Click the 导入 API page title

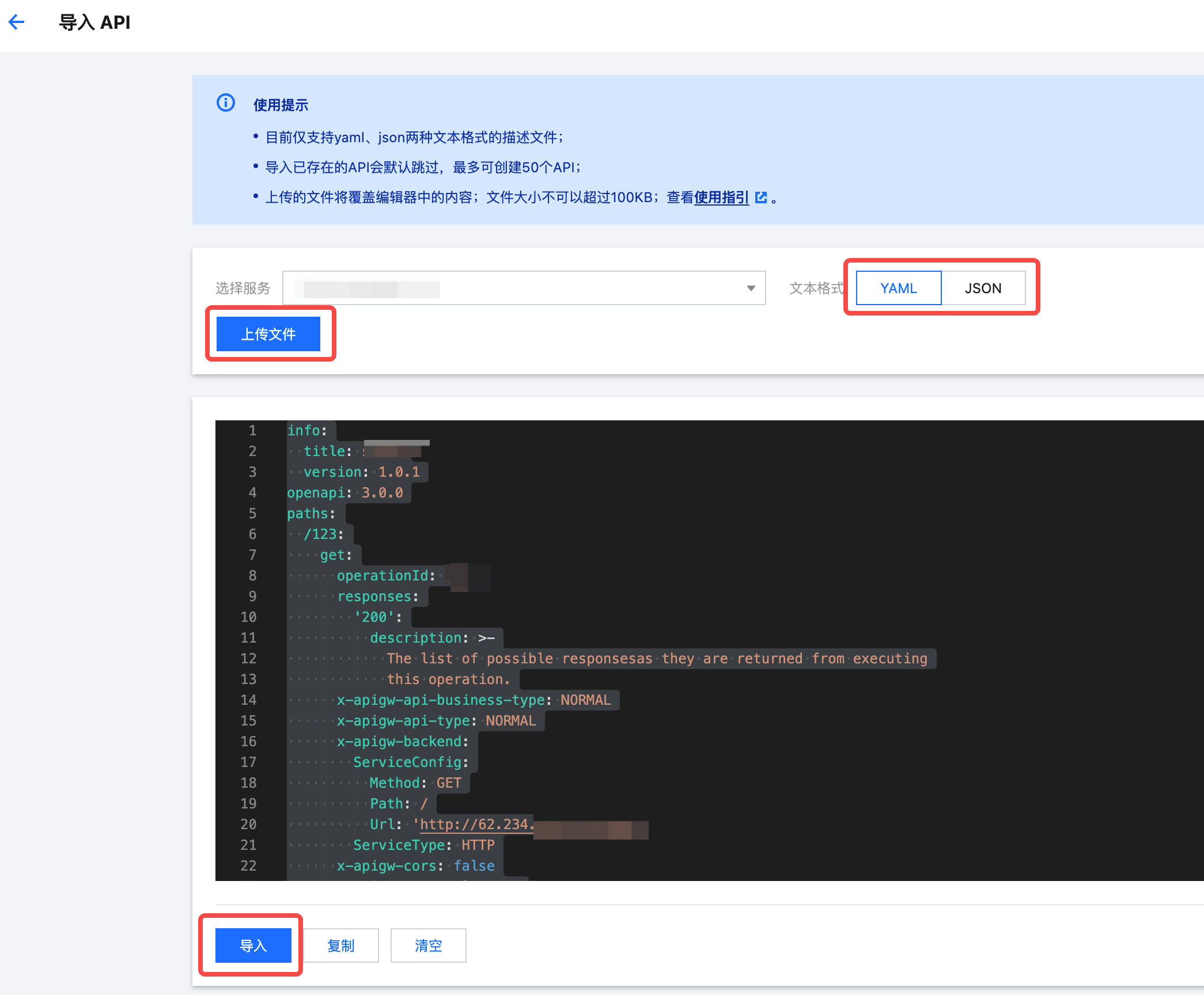pos(95,22)
